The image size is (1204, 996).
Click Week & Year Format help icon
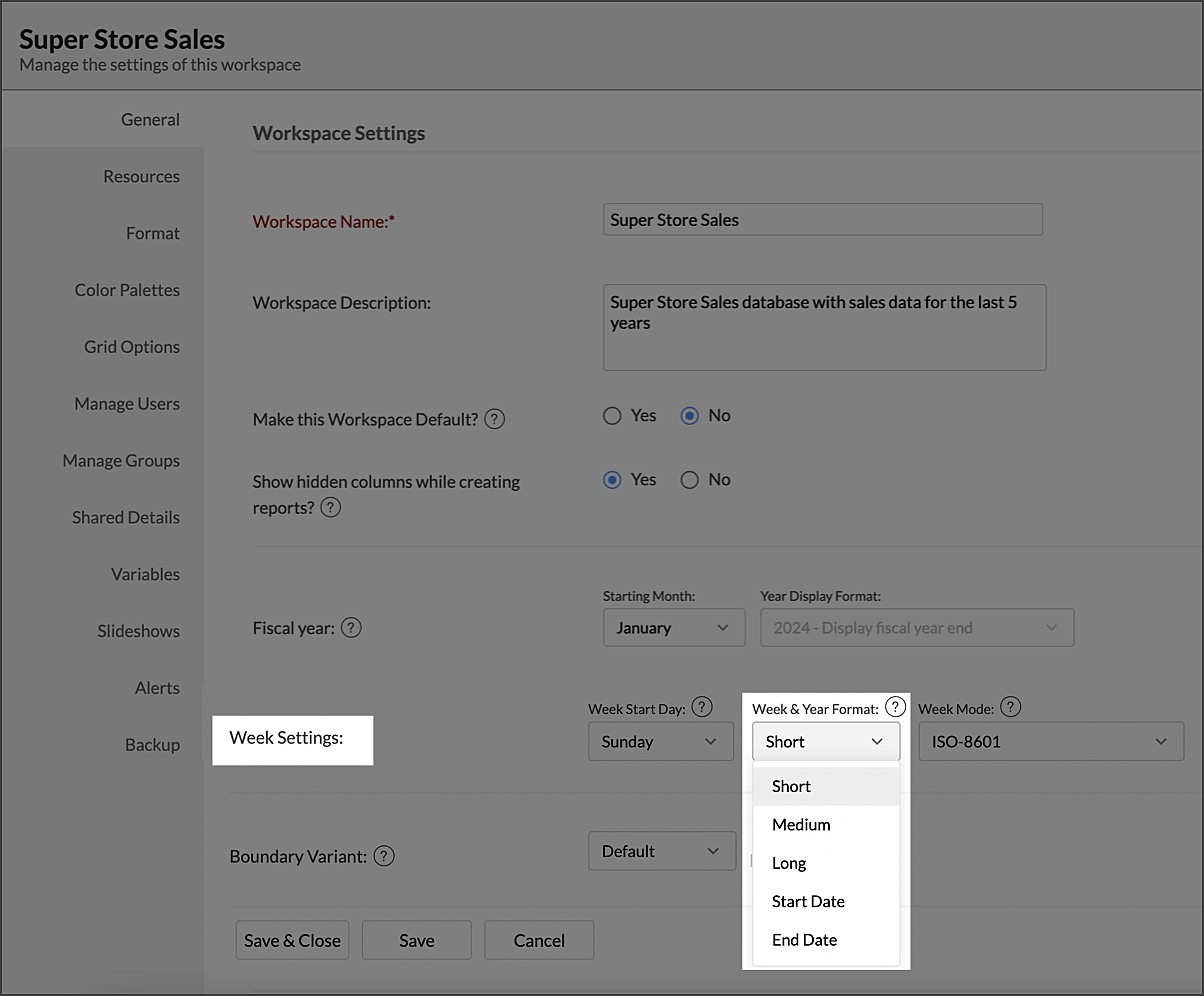point(895,707)
